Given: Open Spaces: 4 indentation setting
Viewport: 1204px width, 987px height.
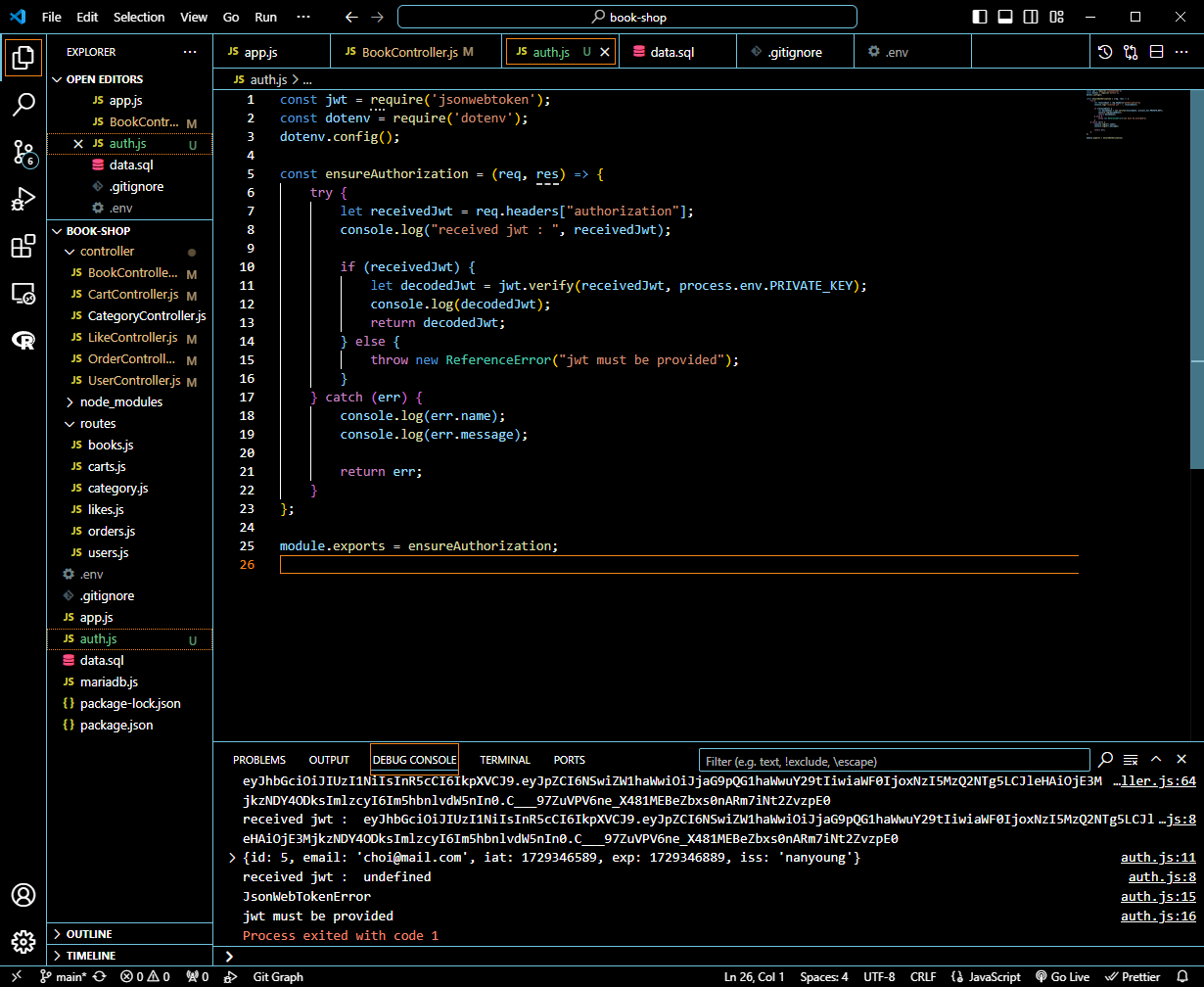Looking at the screenshot, I should coord(825,976).
